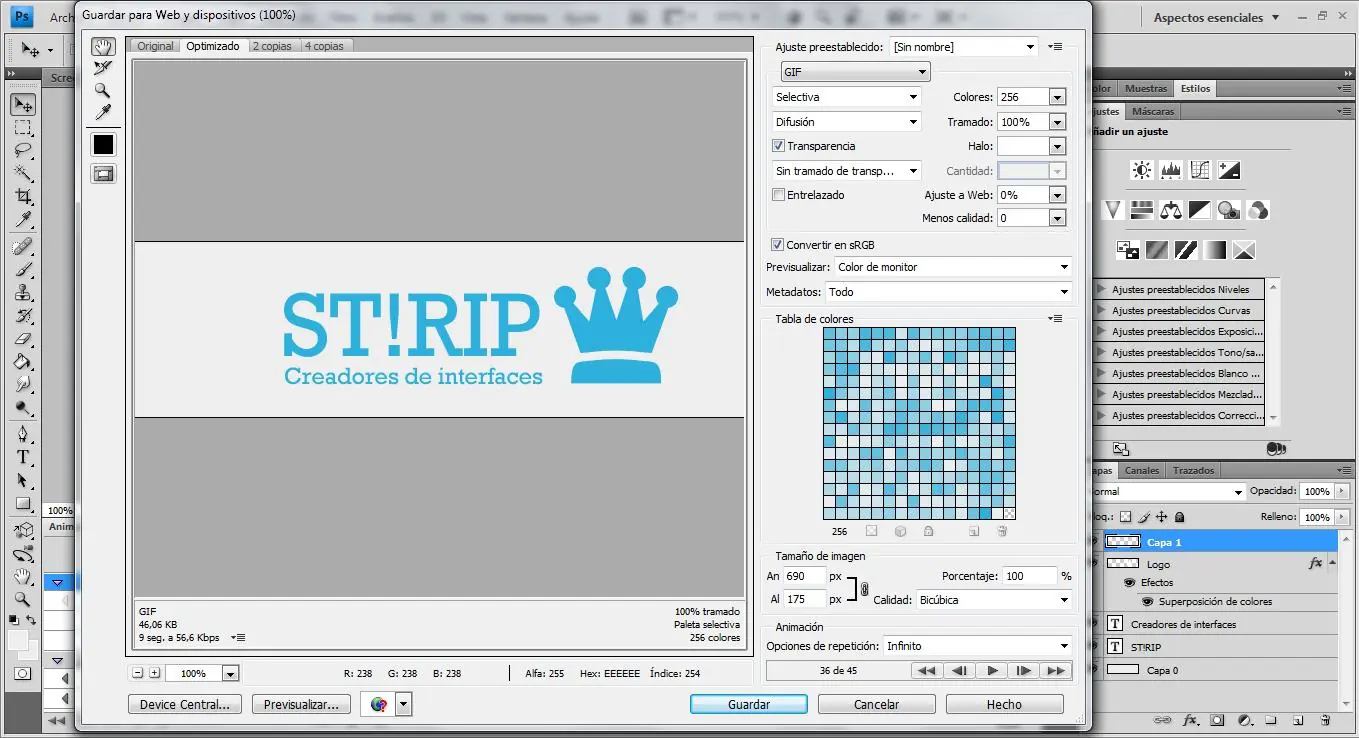Hide the Superposición de colores effect
Viewport: 1359px width, 738px height.
tap(1147, 602)
